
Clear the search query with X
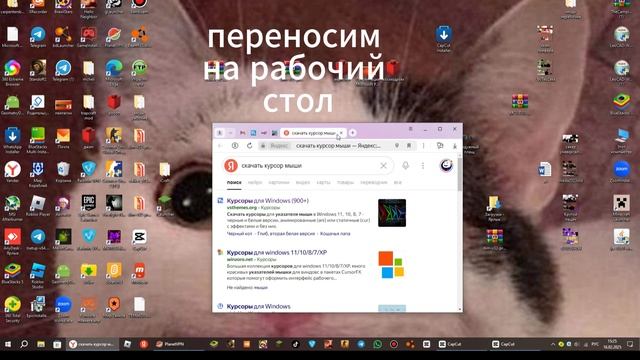pos(383,166)
